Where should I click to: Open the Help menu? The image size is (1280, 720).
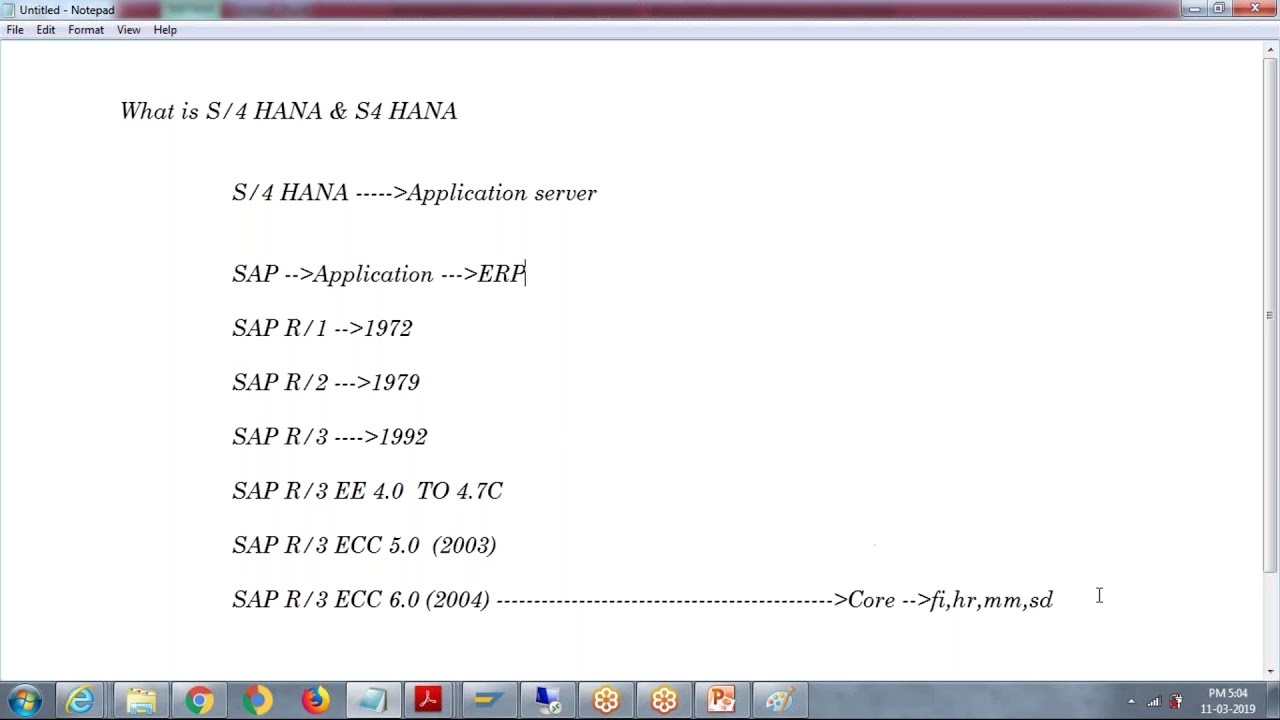click(x=165, y=30)
